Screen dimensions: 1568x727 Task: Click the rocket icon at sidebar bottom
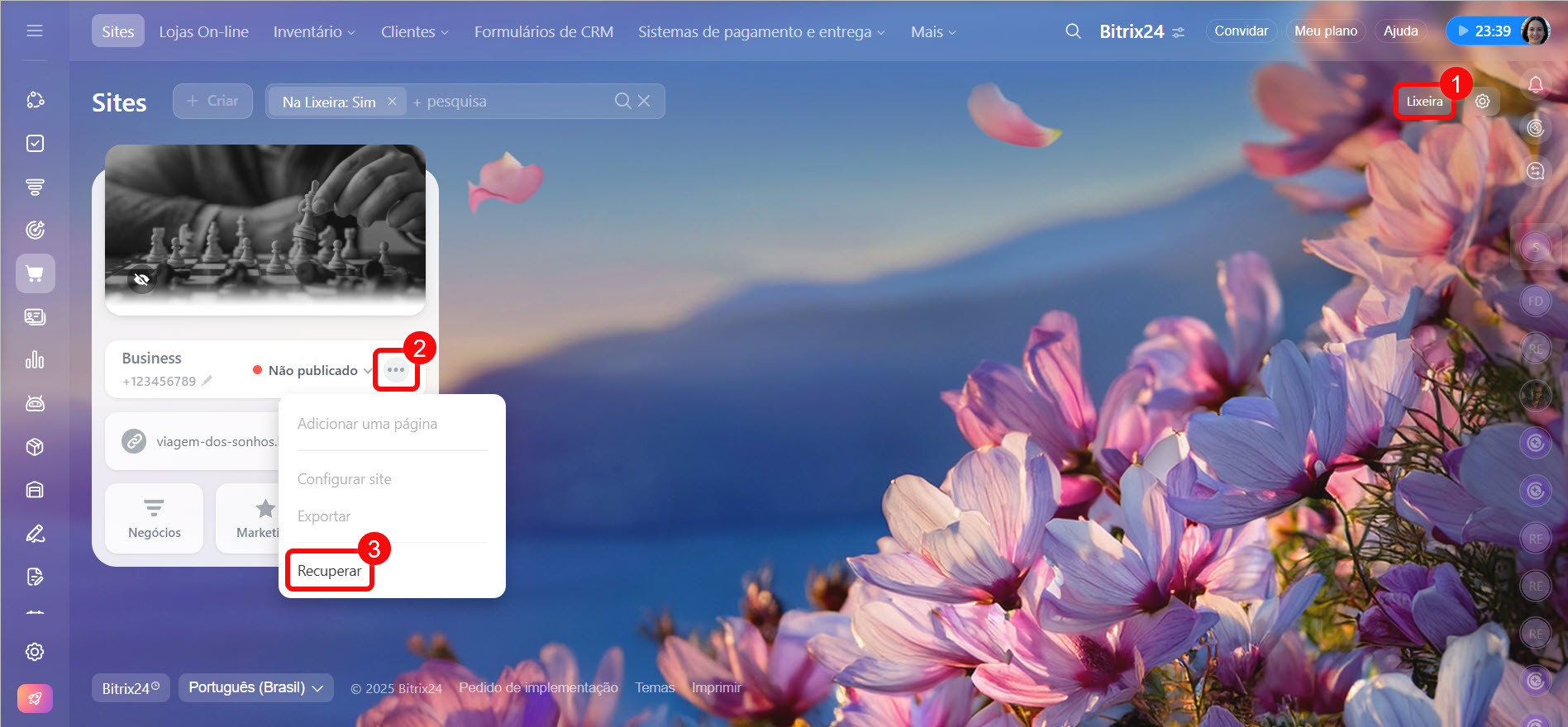[x=35, y=698]
